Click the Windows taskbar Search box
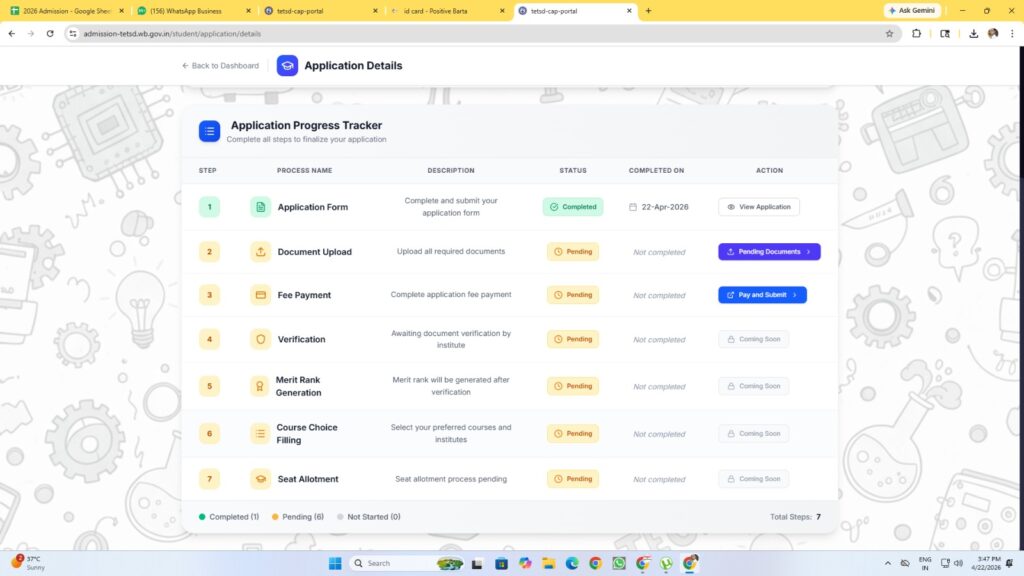 click(390, 563)
